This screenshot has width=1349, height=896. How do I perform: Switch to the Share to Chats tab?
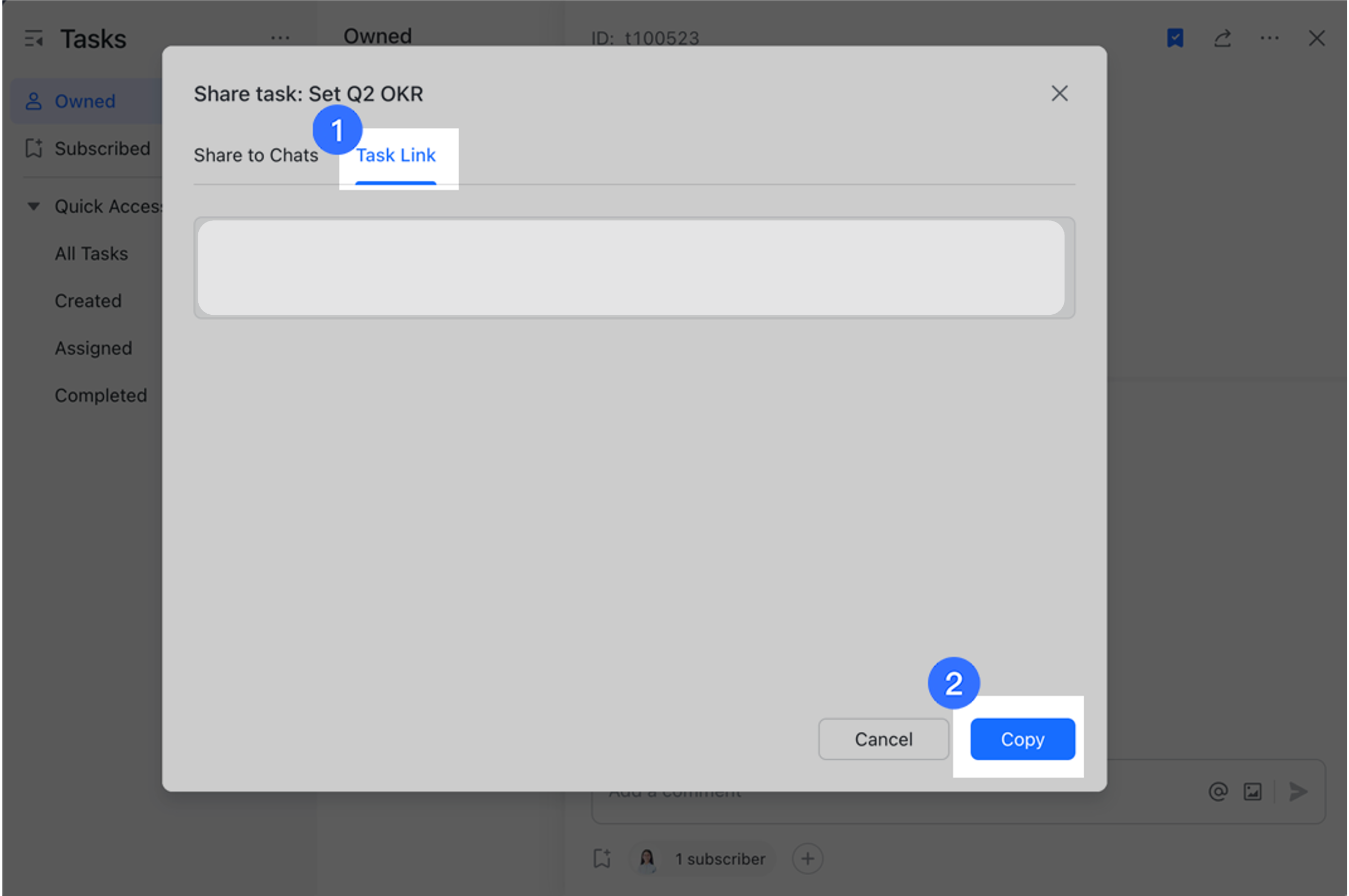point(256,155)
